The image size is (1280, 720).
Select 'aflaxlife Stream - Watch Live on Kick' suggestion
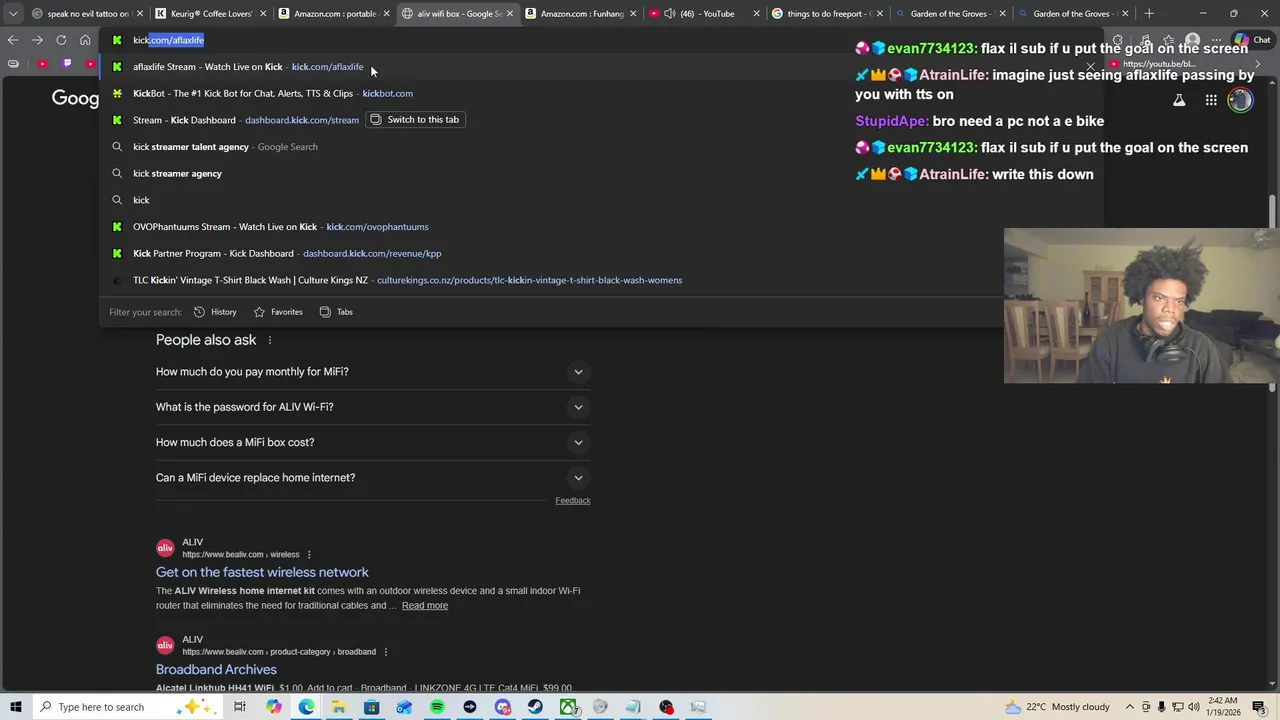tap(600, 67)
